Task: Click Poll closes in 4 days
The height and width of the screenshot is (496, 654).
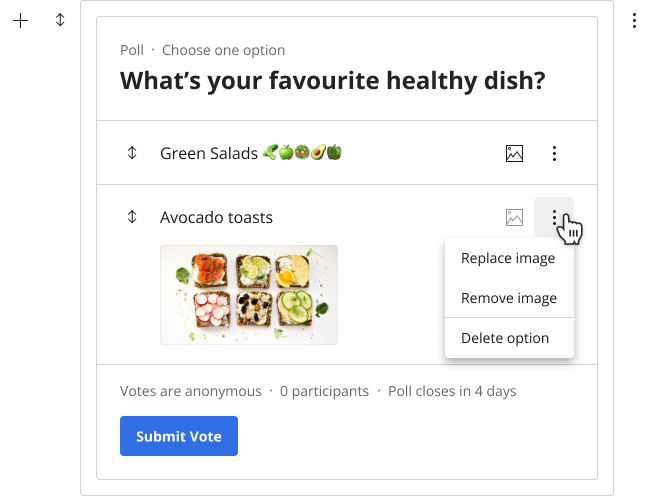Action: [452, 391]
